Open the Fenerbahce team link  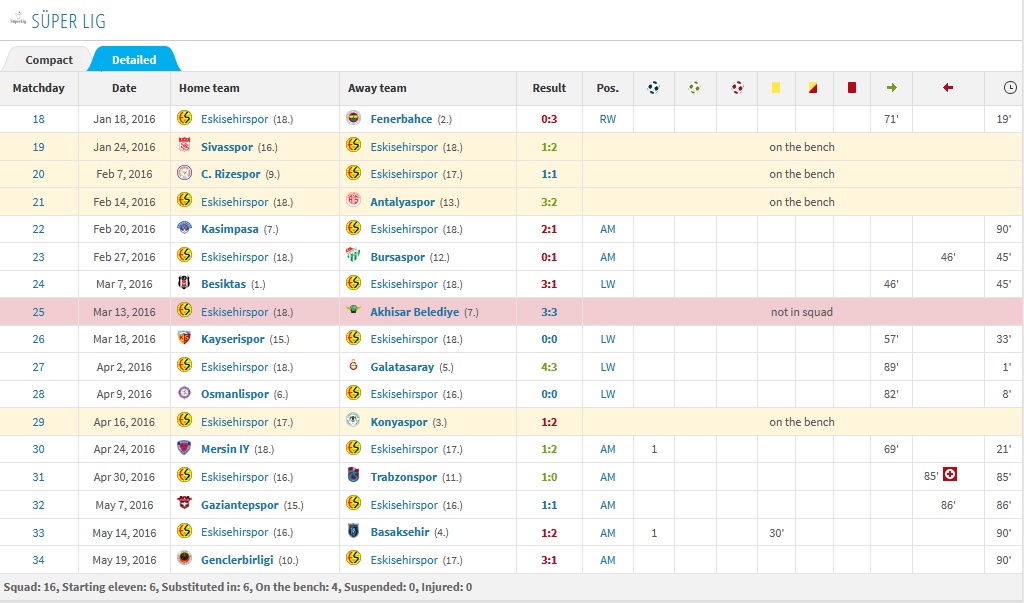401,119
